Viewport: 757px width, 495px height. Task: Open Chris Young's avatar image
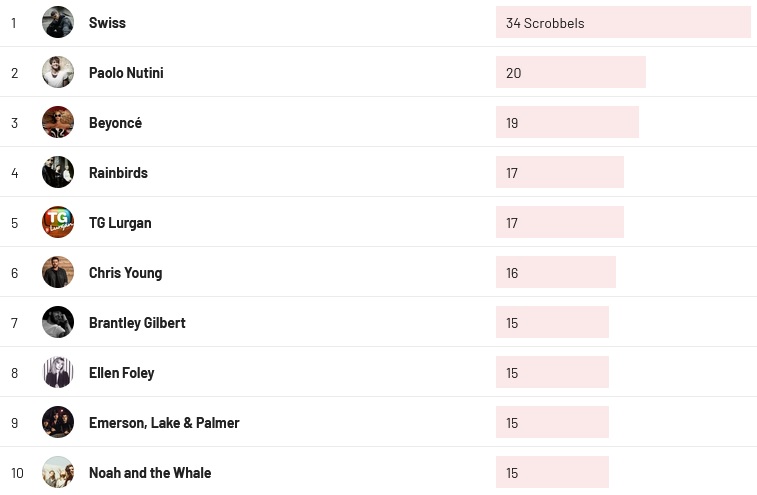(58, 272)
